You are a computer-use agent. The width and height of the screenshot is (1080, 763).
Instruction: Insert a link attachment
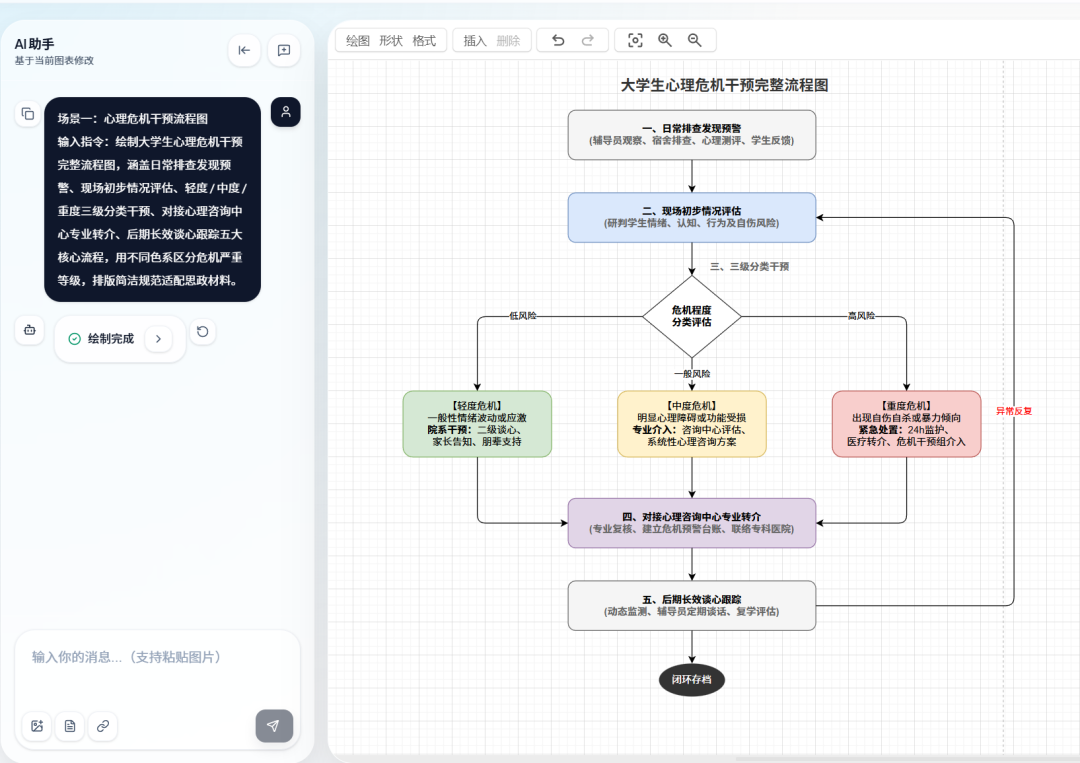(103, 726)
